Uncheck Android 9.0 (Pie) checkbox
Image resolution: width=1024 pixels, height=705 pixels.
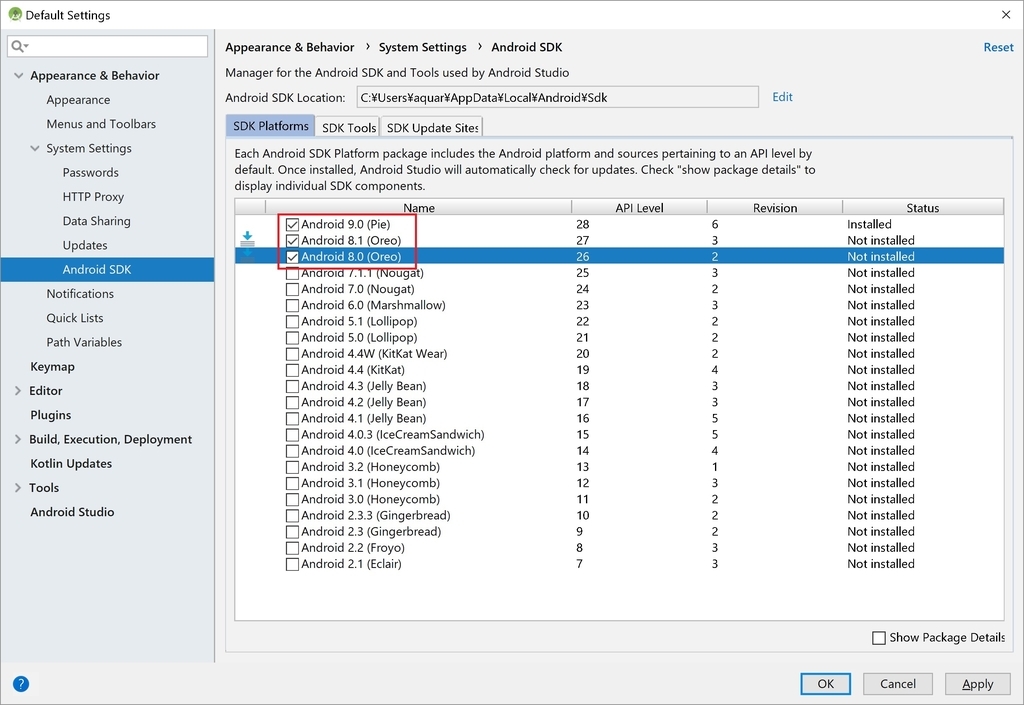click(x=292, y=225)
